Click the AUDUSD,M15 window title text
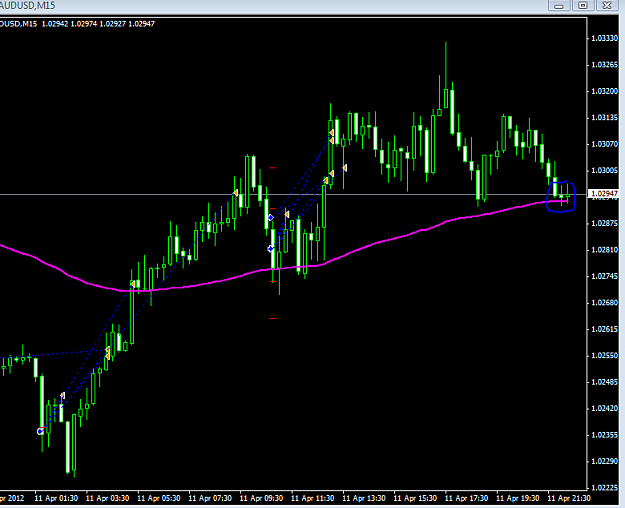625x508 pixels. [28, 6]
